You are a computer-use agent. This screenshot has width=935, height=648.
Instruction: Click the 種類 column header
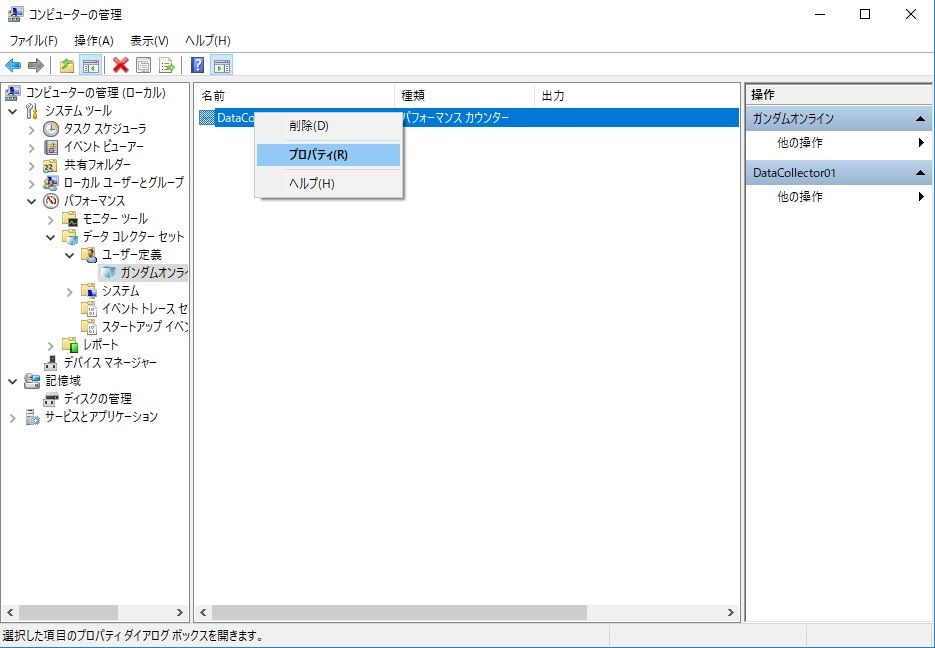(x=413, y=96)
